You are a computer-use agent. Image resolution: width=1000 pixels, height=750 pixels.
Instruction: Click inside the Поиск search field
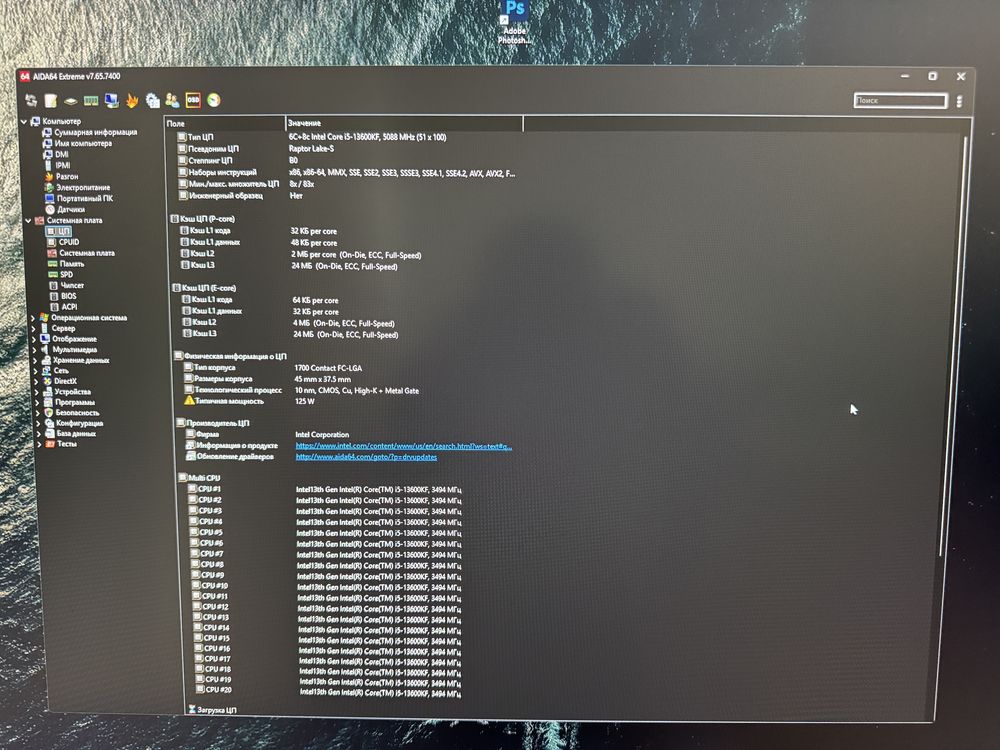[900, 100]
